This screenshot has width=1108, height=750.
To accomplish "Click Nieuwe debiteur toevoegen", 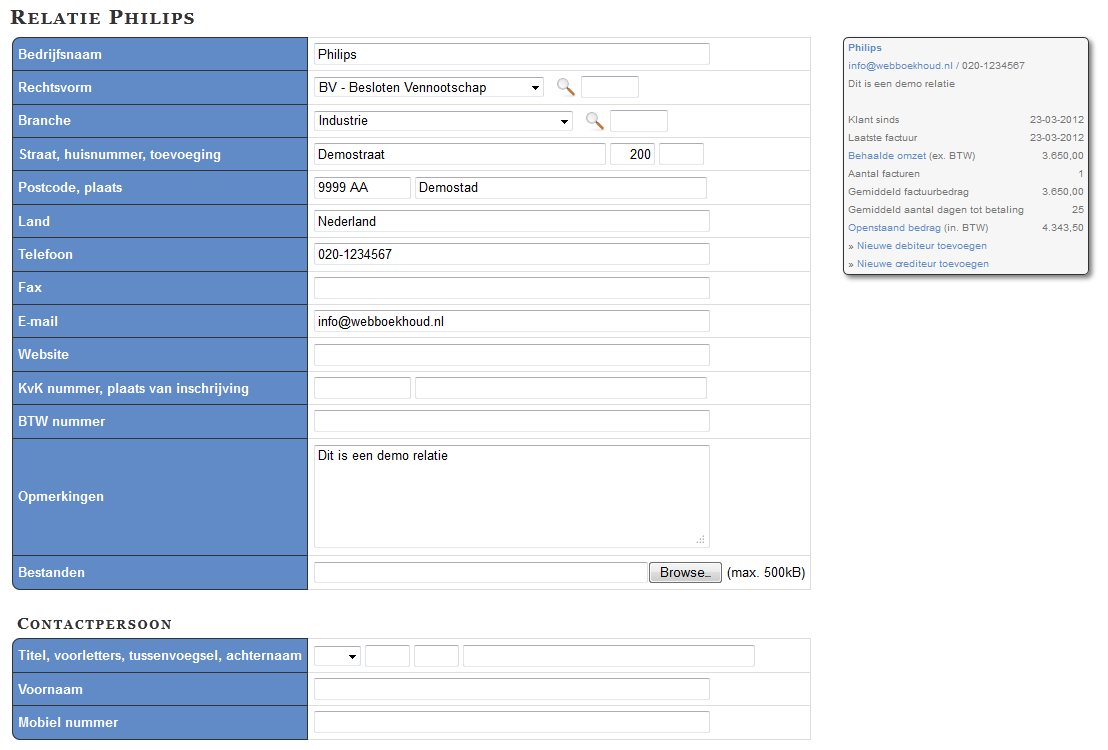I will [x=921, y=246].
